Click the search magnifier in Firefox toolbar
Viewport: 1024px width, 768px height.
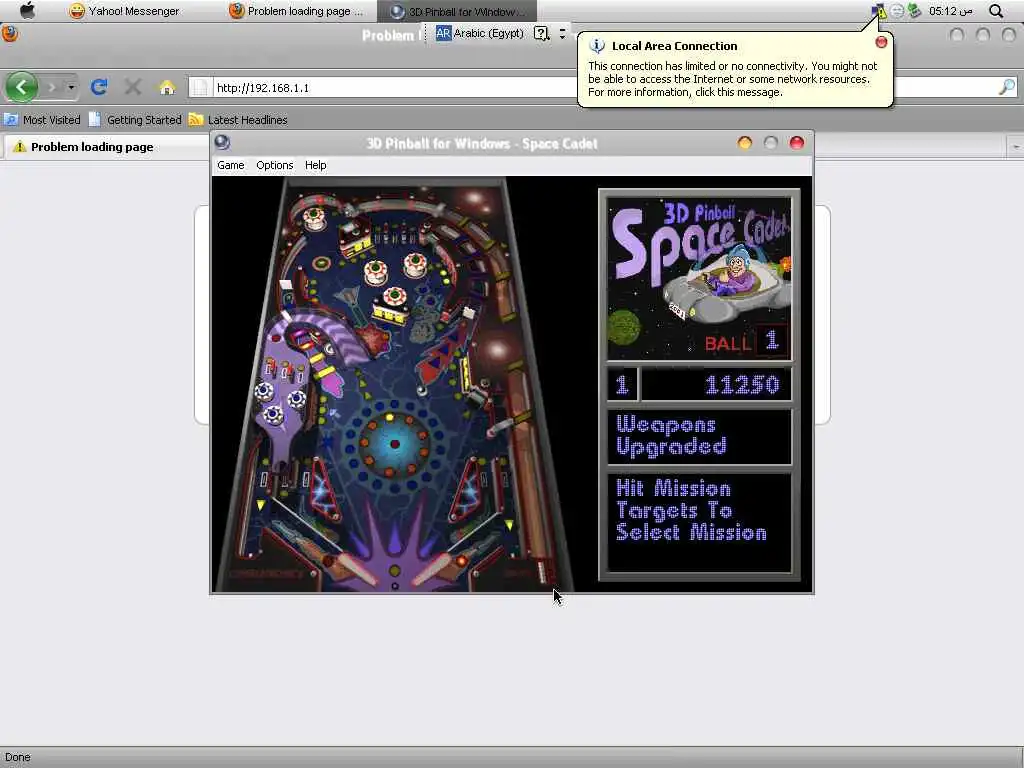click(x=1007, y=87)
